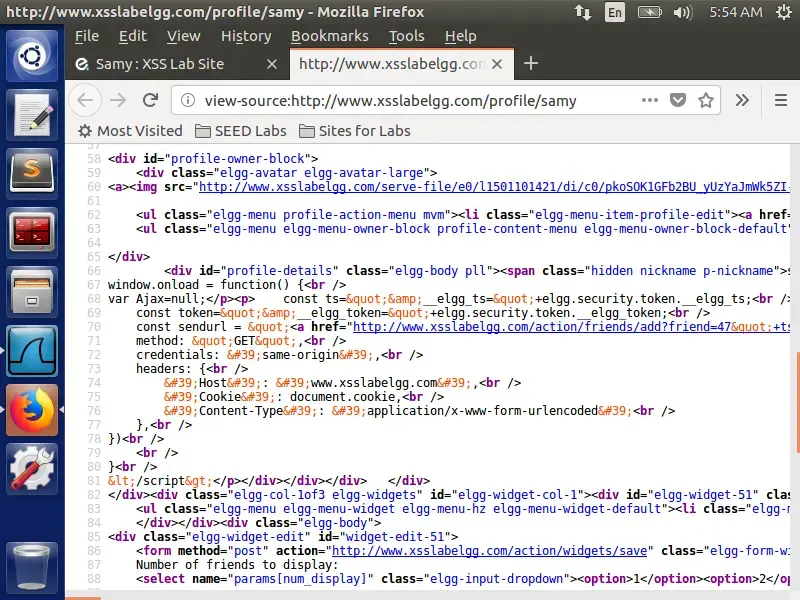Open the Help menu

[461, 36]
